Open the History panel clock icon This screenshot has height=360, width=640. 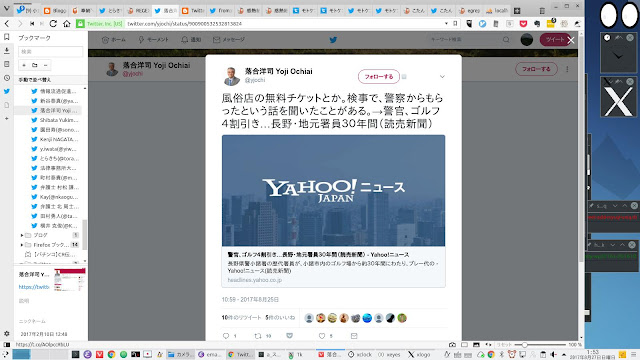(7, 78)
